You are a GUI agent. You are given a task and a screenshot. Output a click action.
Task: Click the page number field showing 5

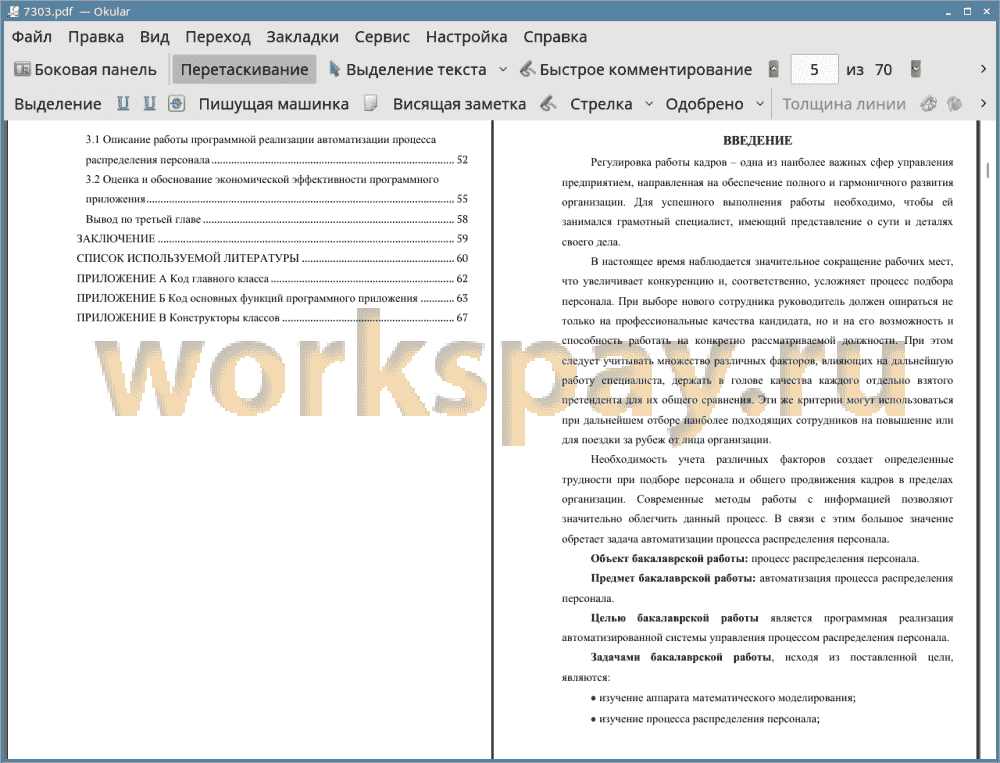(x=814, y=70)
